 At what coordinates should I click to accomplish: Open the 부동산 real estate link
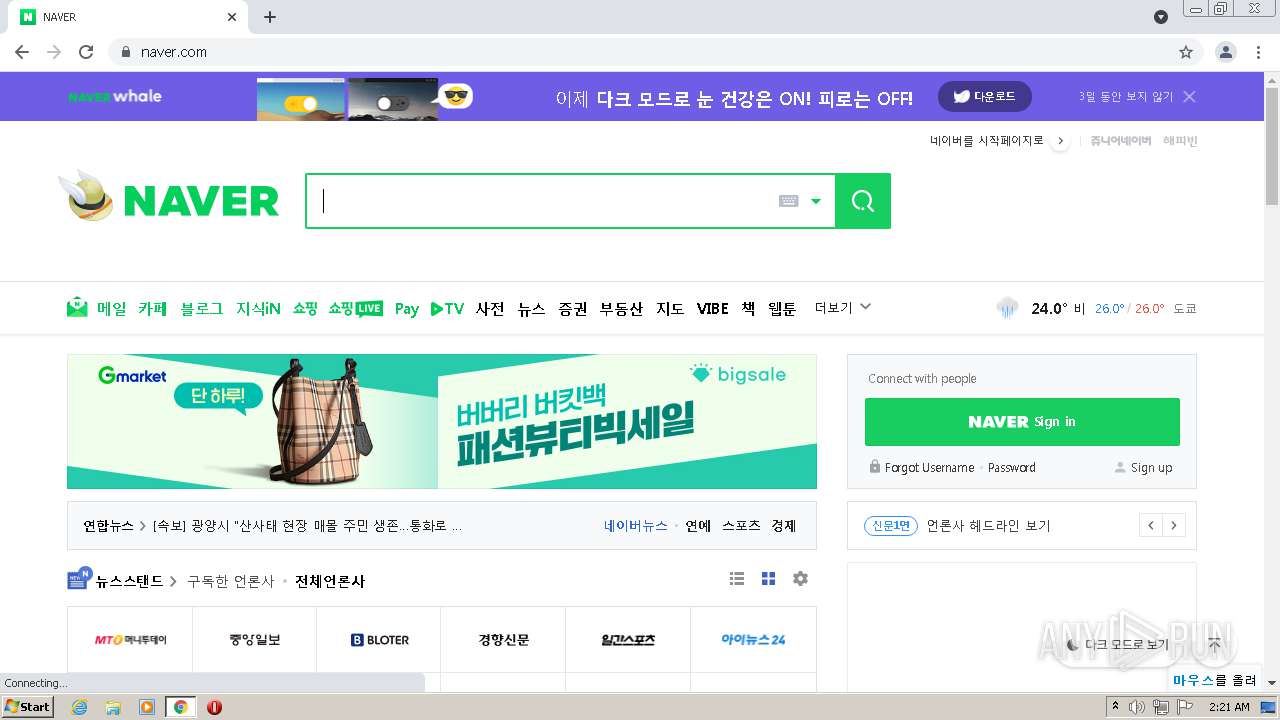point(621,309)
